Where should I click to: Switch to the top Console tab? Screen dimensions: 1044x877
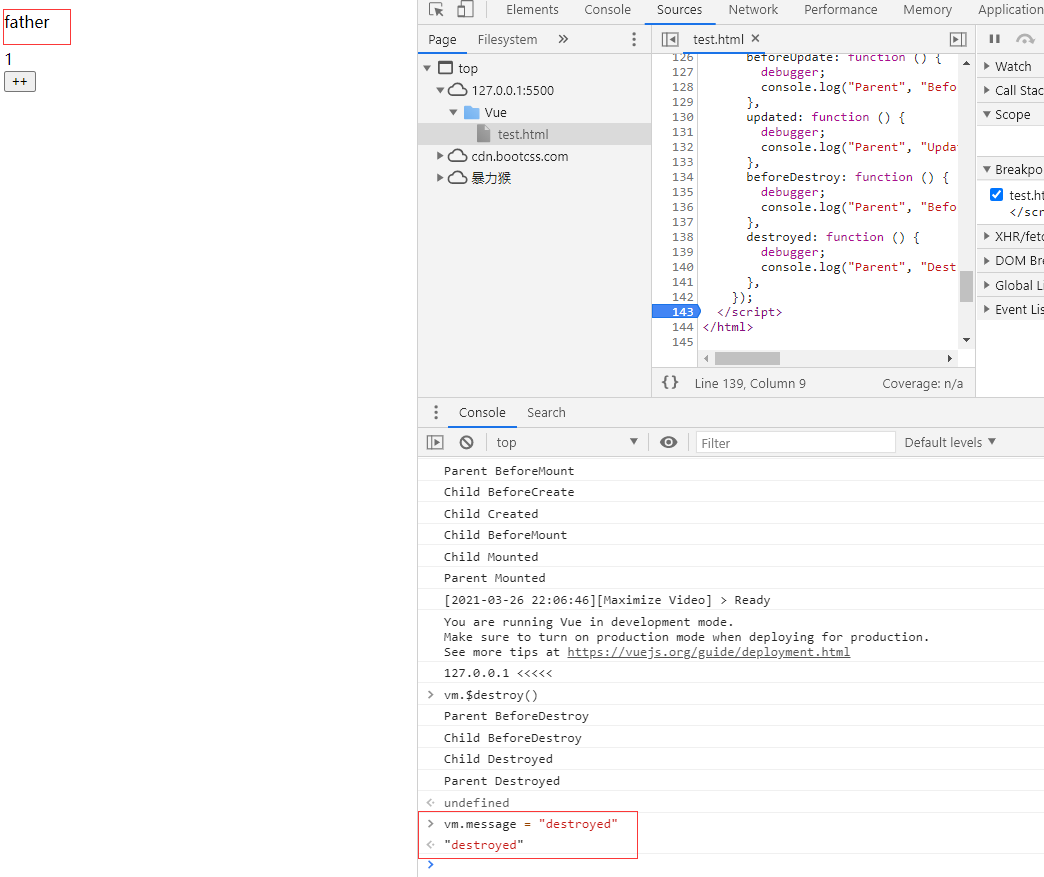(x=607, y=9)
